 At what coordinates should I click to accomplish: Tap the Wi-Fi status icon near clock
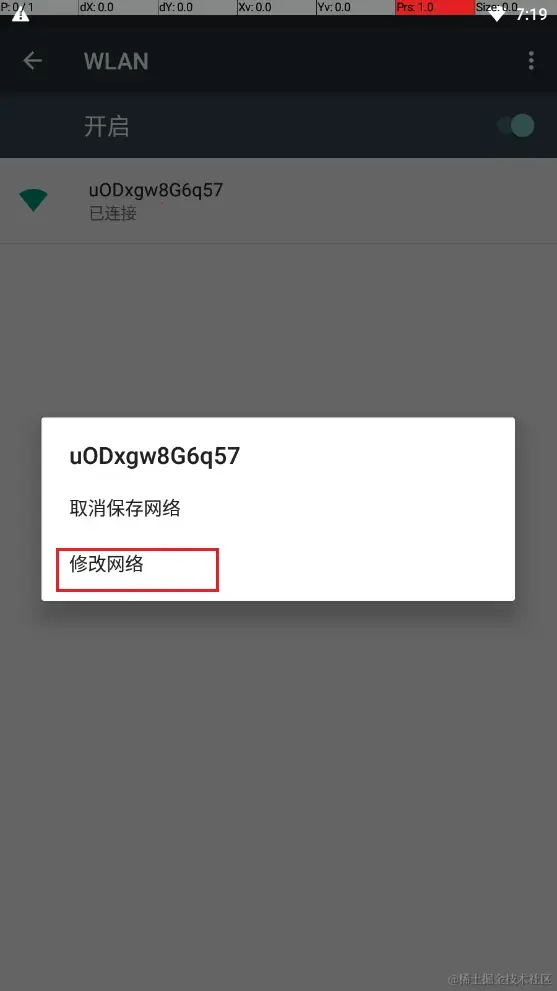click(x=497, y=14)
